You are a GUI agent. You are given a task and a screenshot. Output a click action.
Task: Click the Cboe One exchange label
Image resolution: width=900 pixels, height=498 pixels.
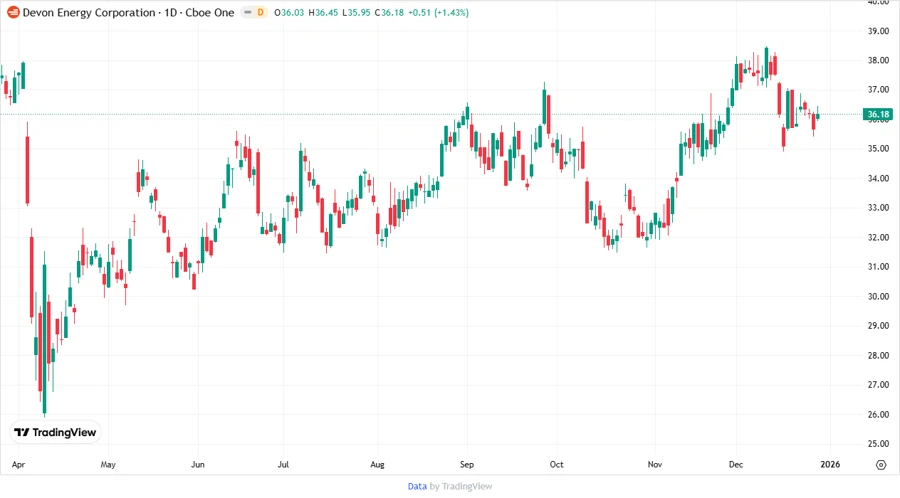(x=210, y=13)
